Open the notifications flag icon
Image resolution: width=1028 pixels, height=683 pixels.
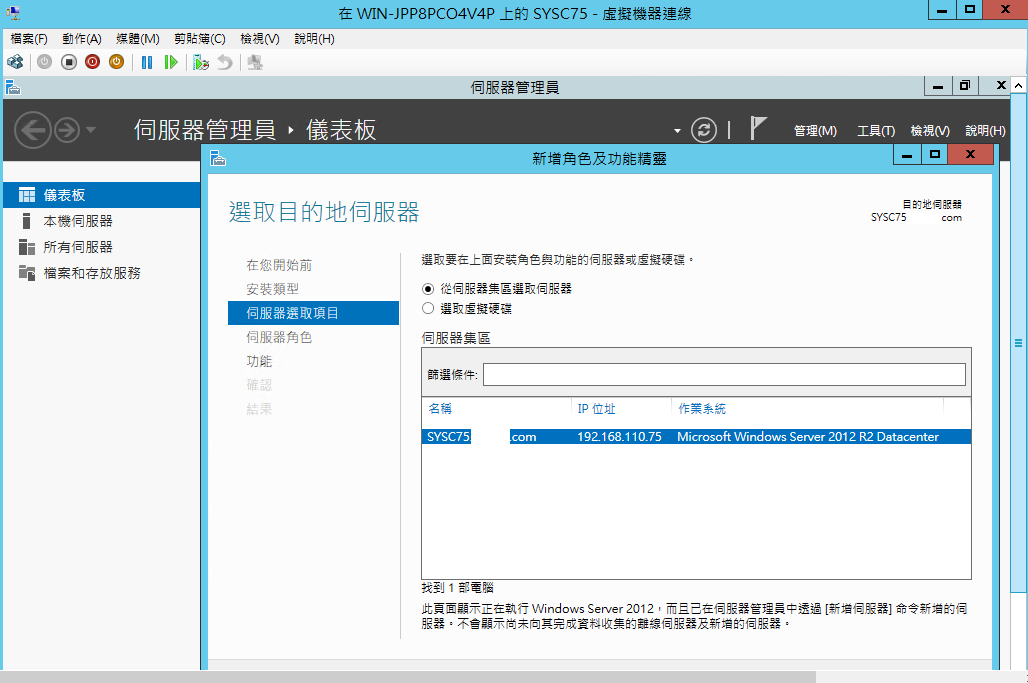(758, 128)
